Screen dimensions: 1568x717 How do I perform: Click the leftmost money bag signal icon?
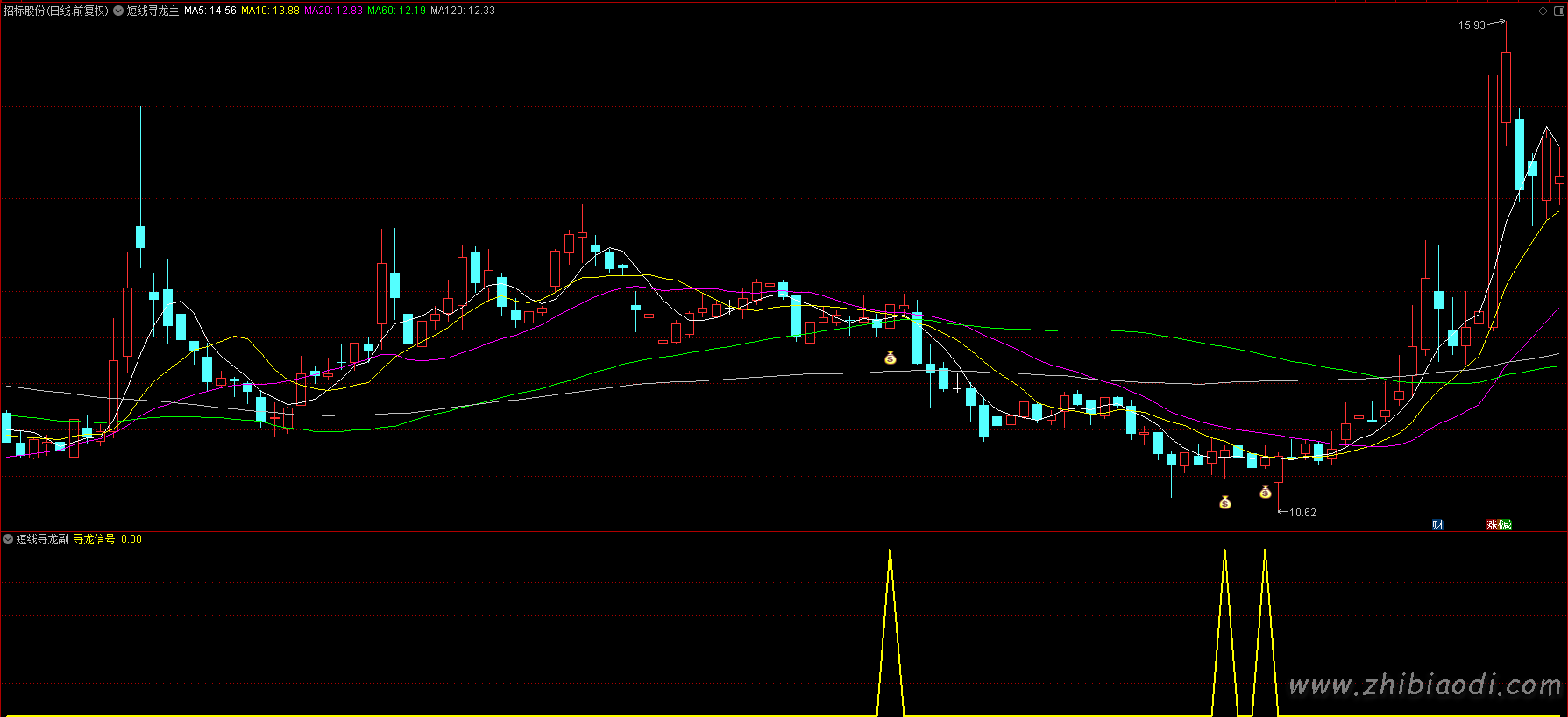click(890, 358)
